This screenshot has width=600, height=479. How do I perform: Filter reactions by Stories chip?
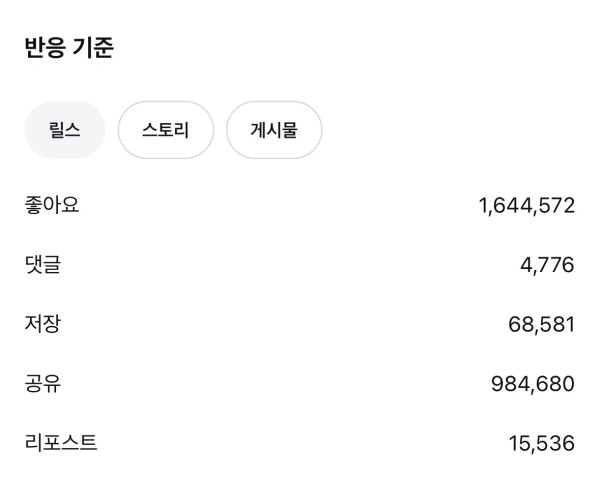(x=165, y=130)
